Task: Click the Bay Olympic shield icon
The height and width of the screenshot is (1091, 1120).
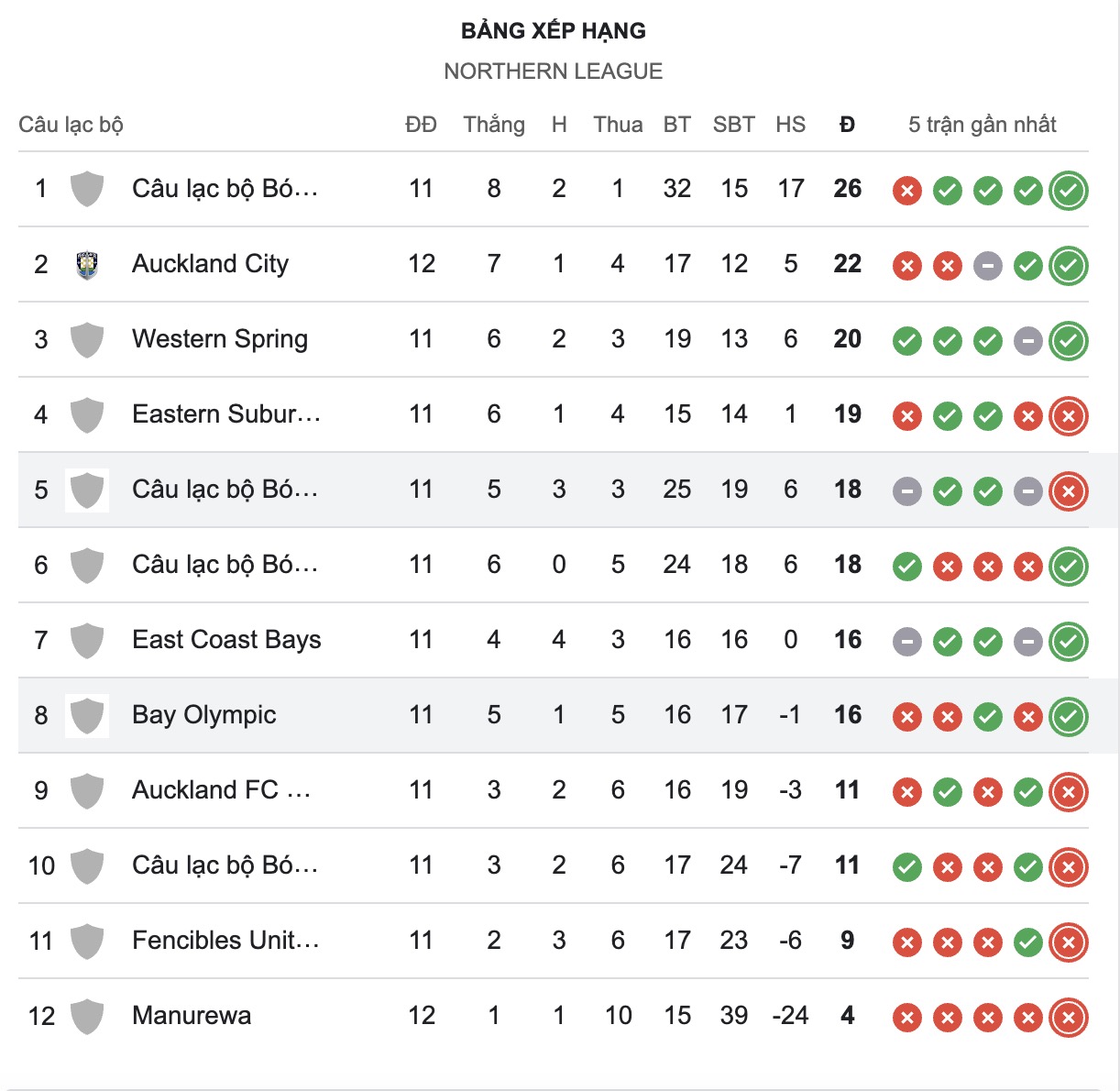Action: (x=87, y=716)
